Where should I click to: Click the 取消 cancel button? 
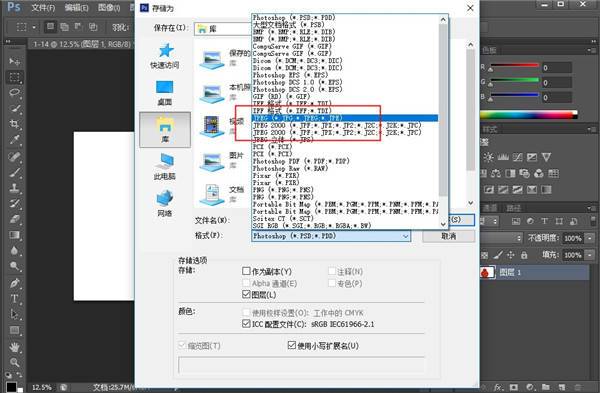(448, 236)
